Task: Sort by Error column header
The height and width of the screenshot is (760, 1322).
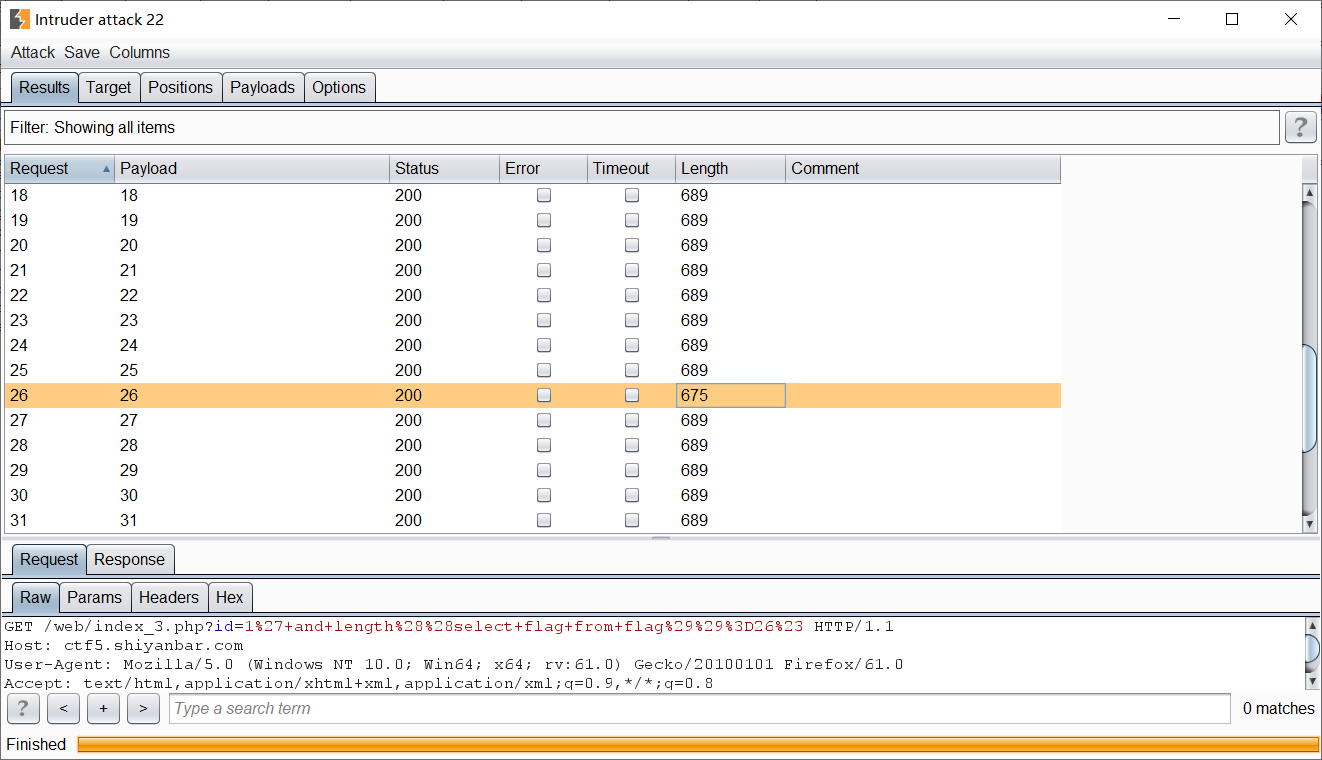Action: point(543,169)
